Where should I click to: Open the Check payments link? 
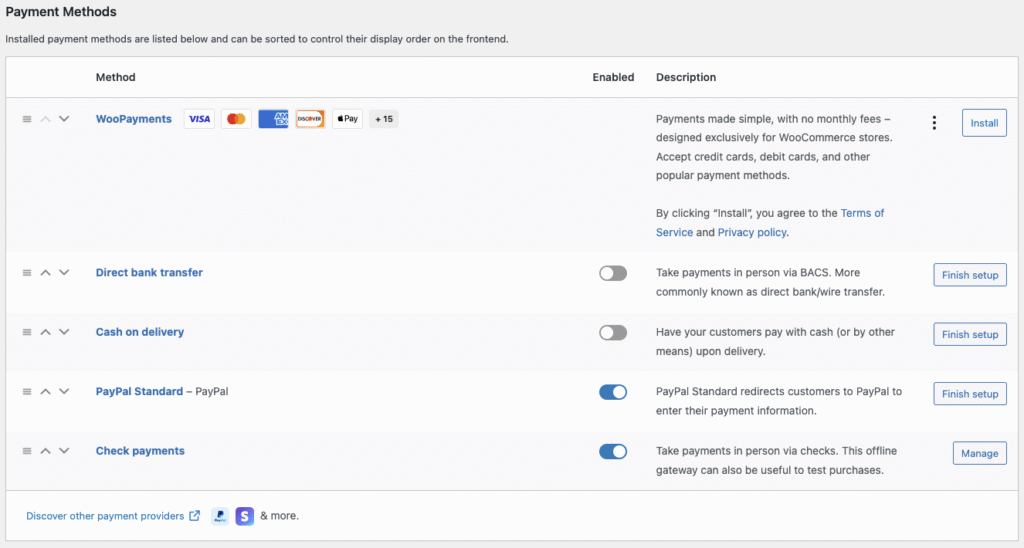(x=140, y=451)
